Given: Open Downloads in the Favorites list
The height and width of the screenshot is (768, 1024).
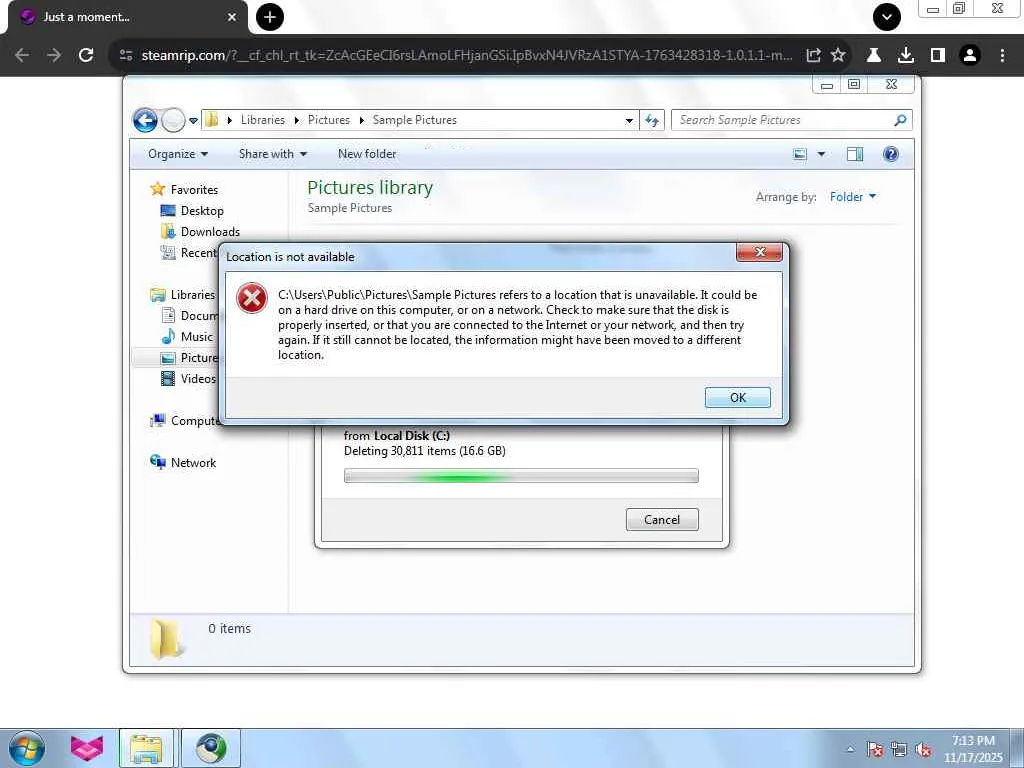Looking at the screenshot, I should click(x=210, y=231).
